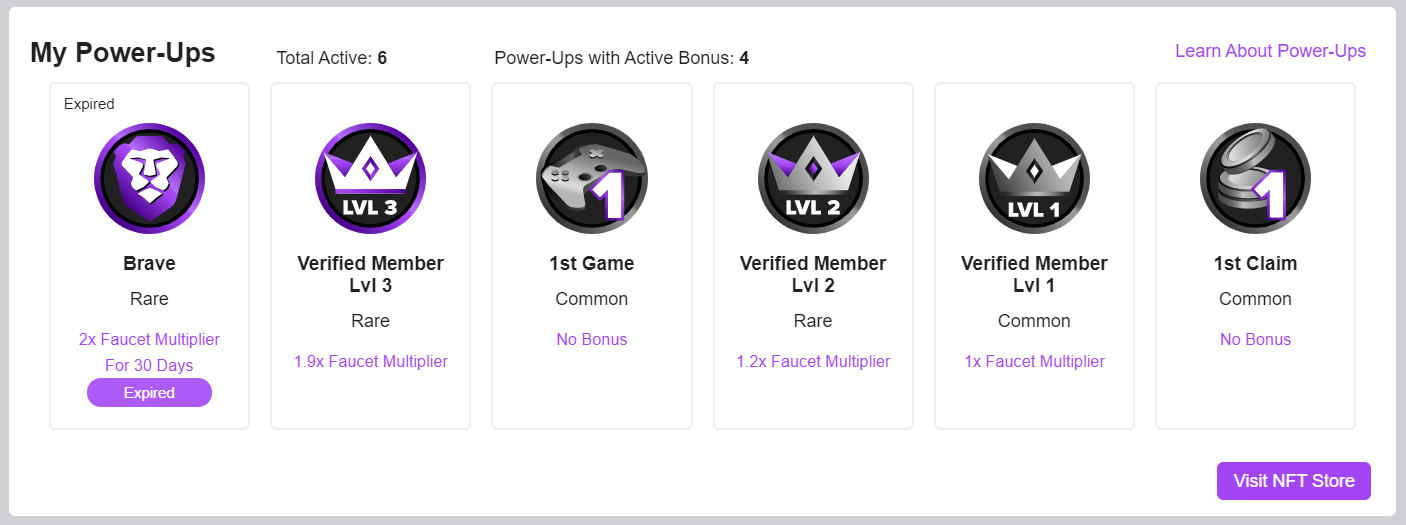Click the Visit NFT Store button
This screenshot has height=525, width=1406.
(1294, 481)
